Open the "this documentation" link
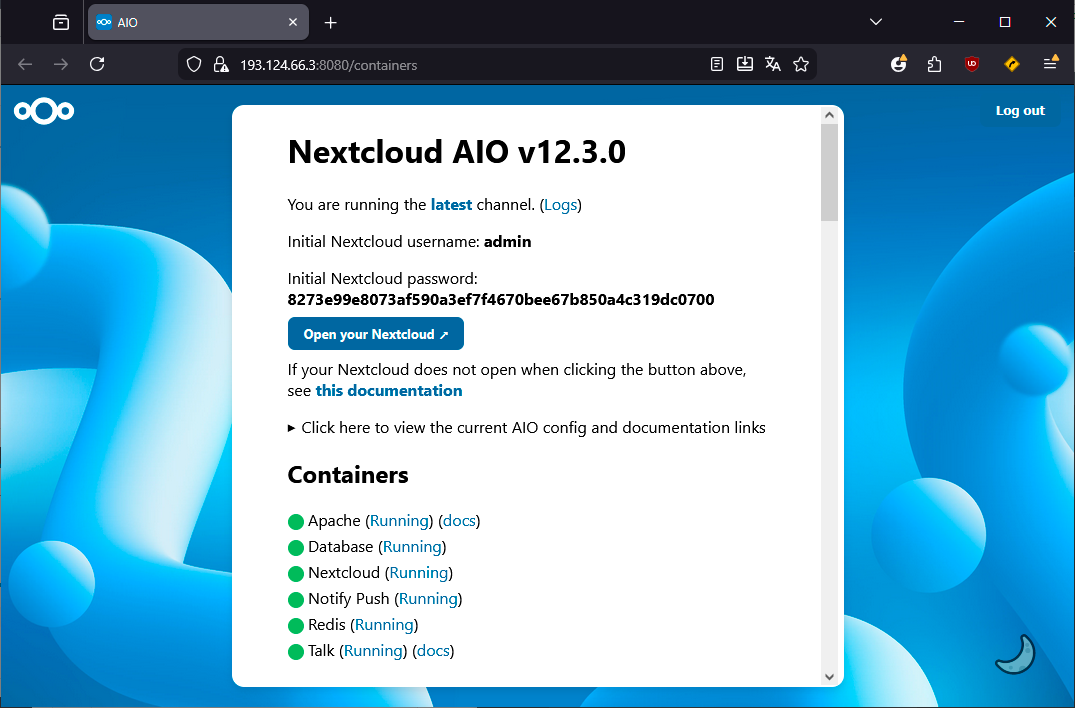 click(389, 390)
